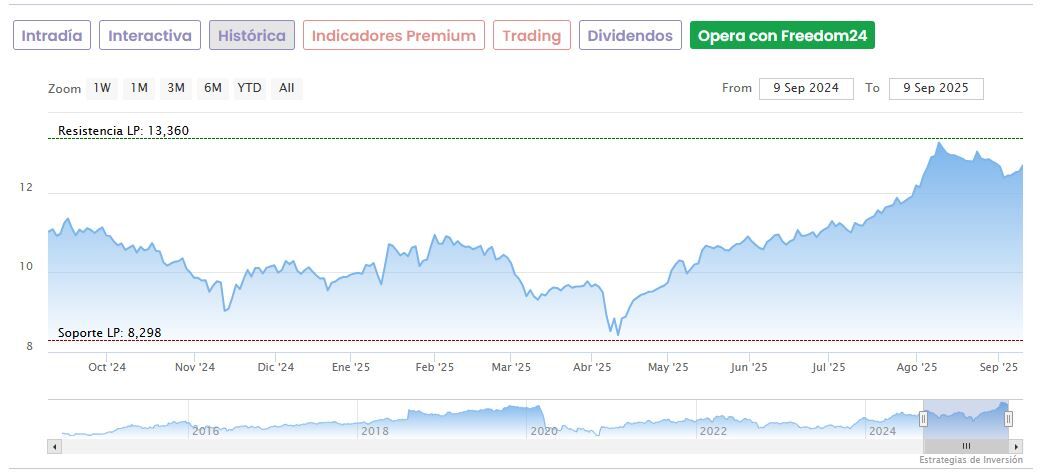
Task: Open the Intradía chart tab
Action: click(x=52, y=36)
